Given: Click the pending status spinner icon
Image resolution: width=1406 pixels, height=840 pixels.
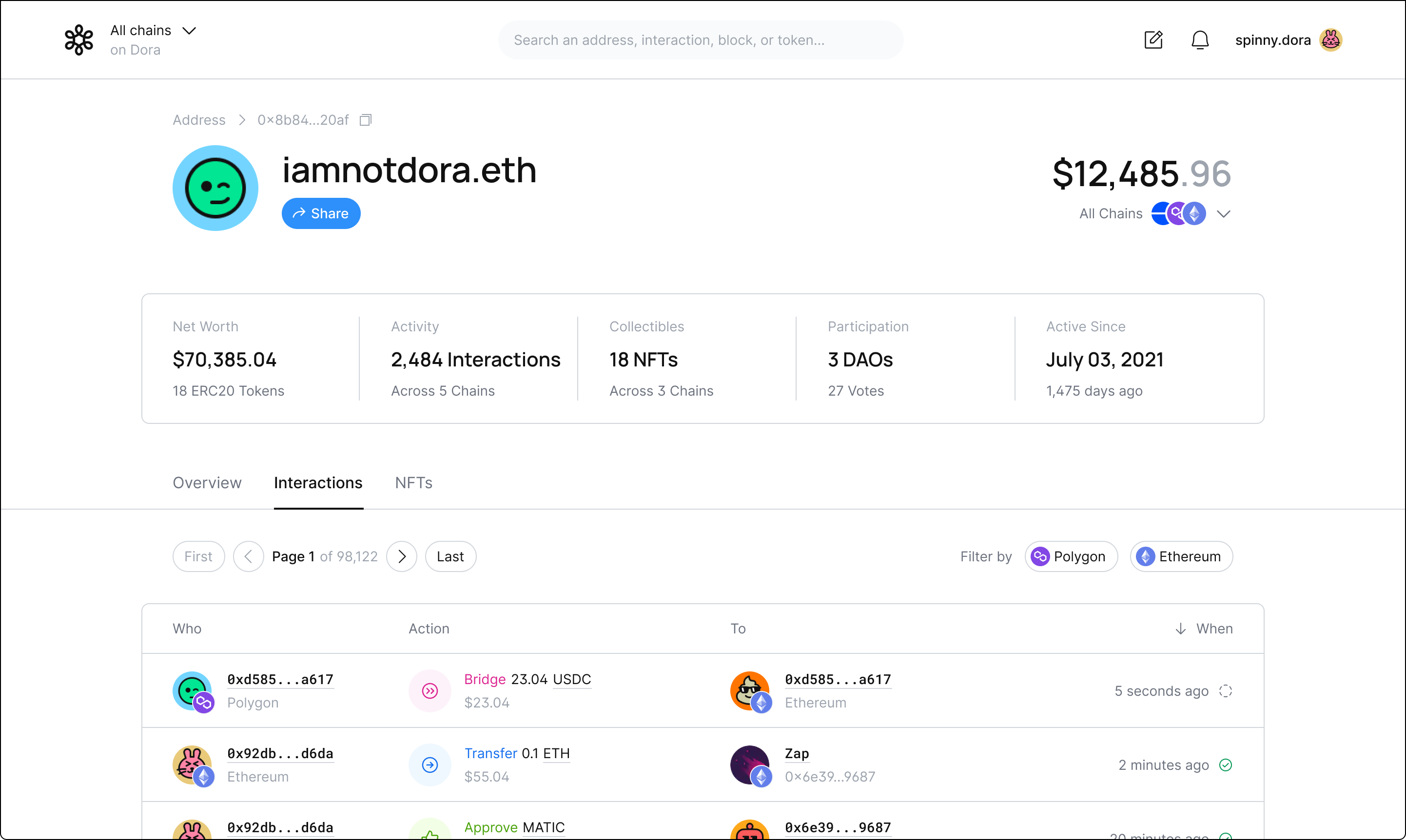Looking at the screenshot, I should coord(1225,690).
